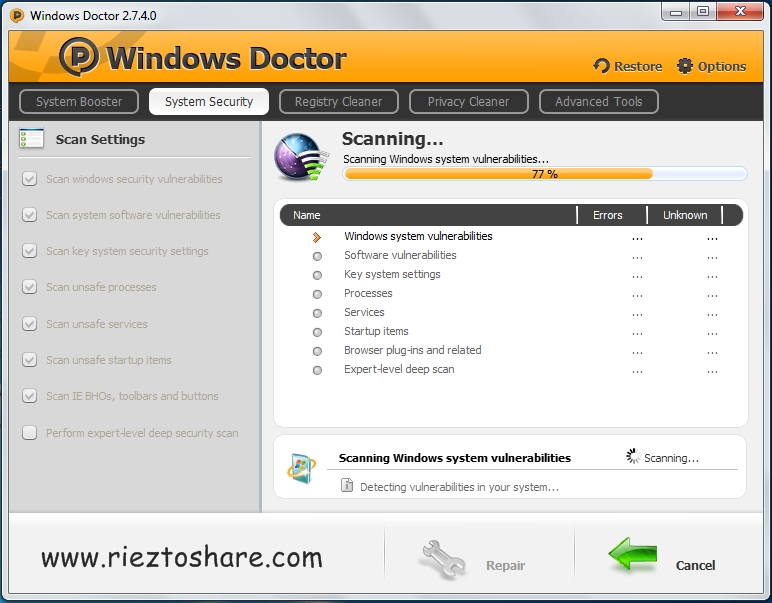Click the status dot beside Expert-level deep scan
The height and width of the screenshot is (603, 772).
317,370
